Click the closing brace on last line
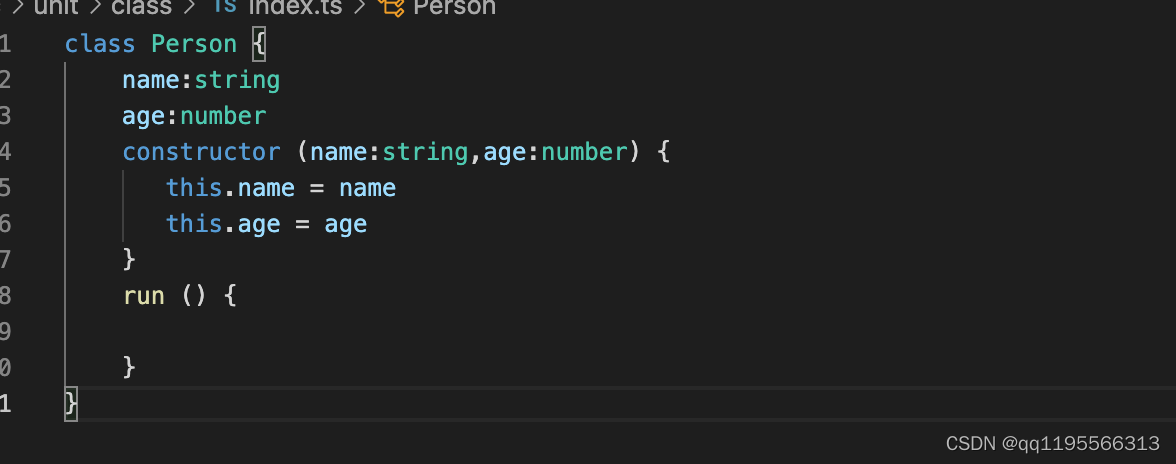Image resolution: width=1176 pixels, height=464 pixels. [x=70, y=403]
